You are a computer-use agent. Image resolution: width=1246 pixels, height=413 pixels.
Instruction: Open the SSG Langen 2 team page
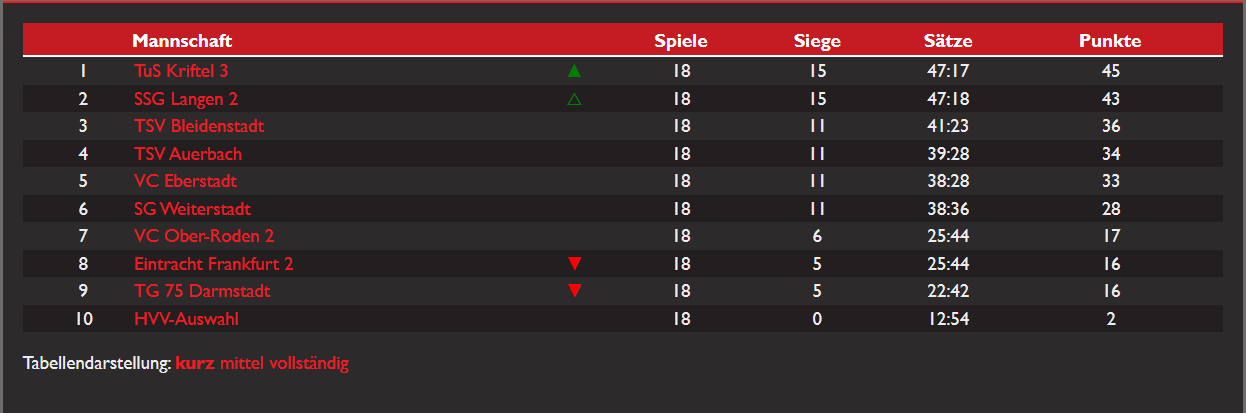[x=186, y=99]
